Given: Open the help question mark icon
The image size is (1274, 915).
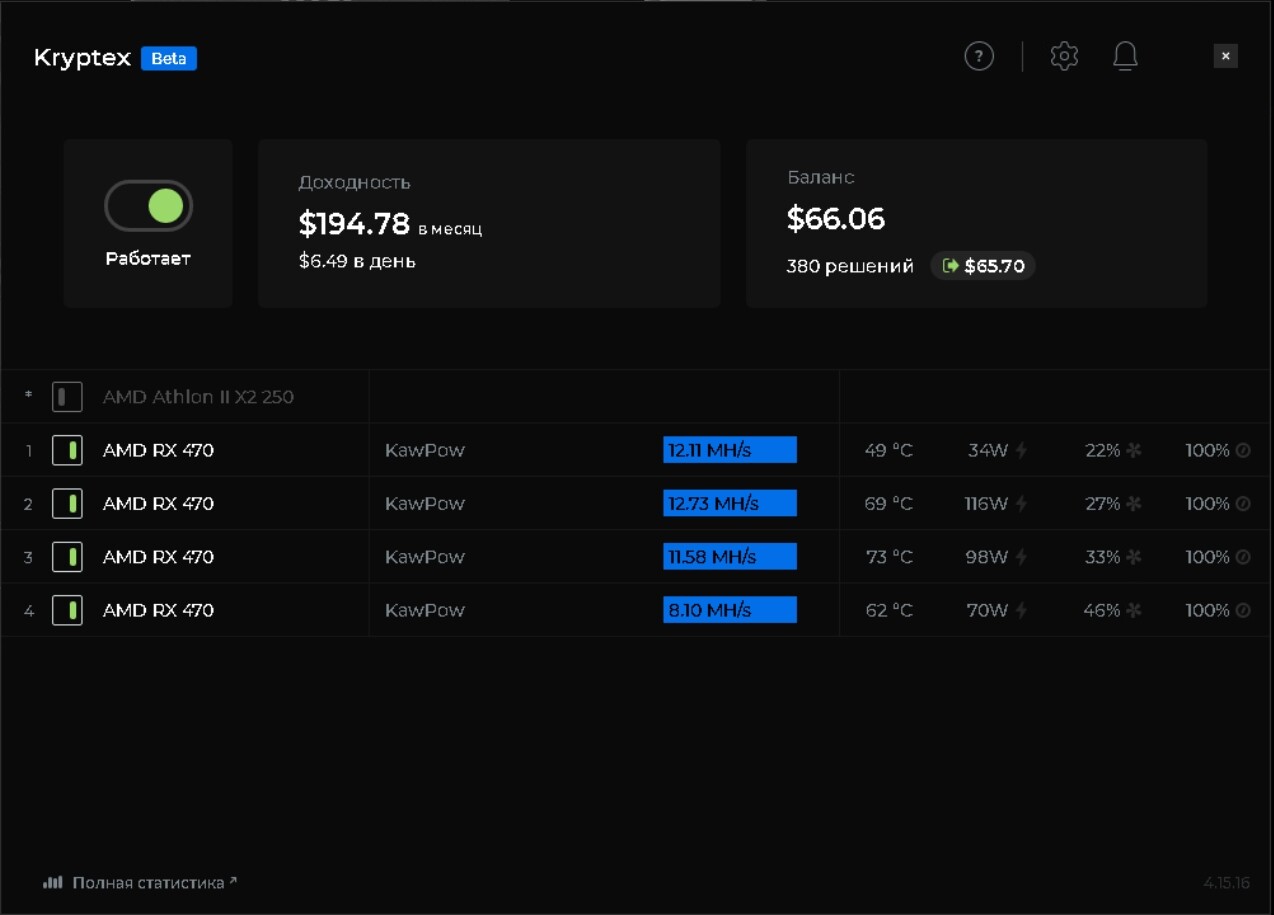Looking at the screenshot, I should (x=979, y=56).
